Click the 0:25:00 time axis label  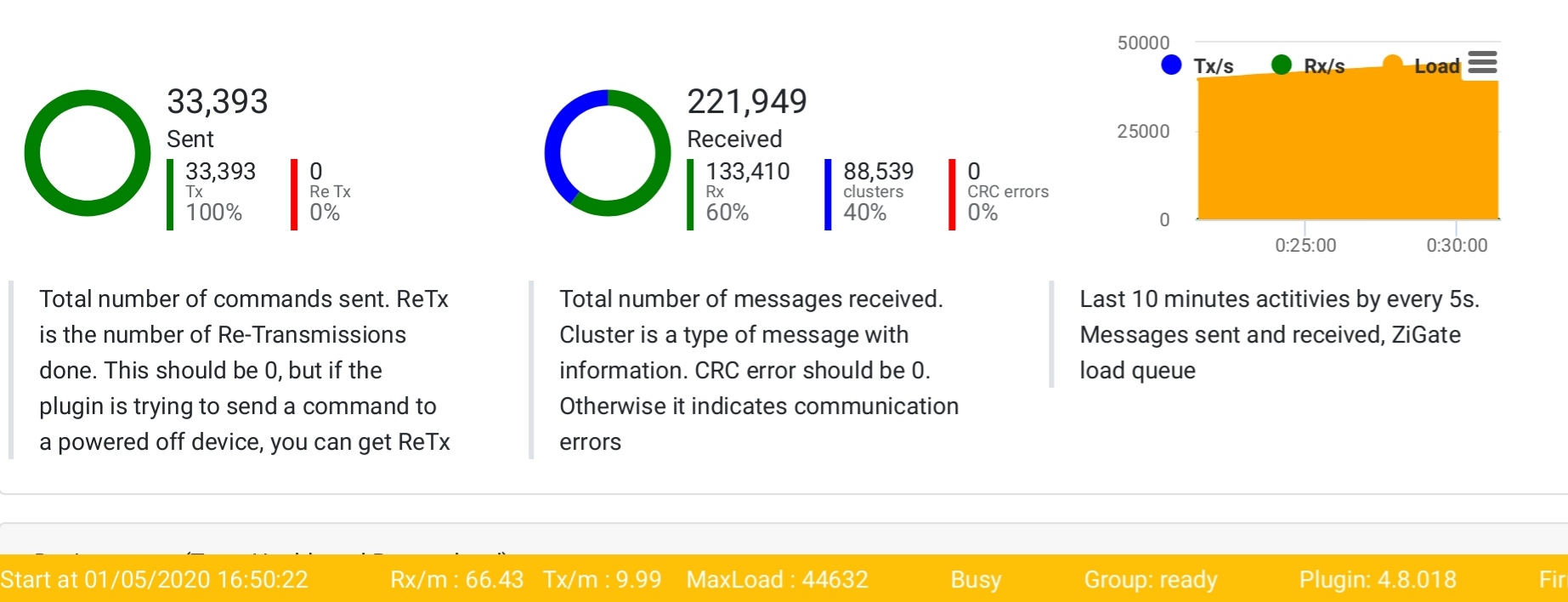(1305, 246)
